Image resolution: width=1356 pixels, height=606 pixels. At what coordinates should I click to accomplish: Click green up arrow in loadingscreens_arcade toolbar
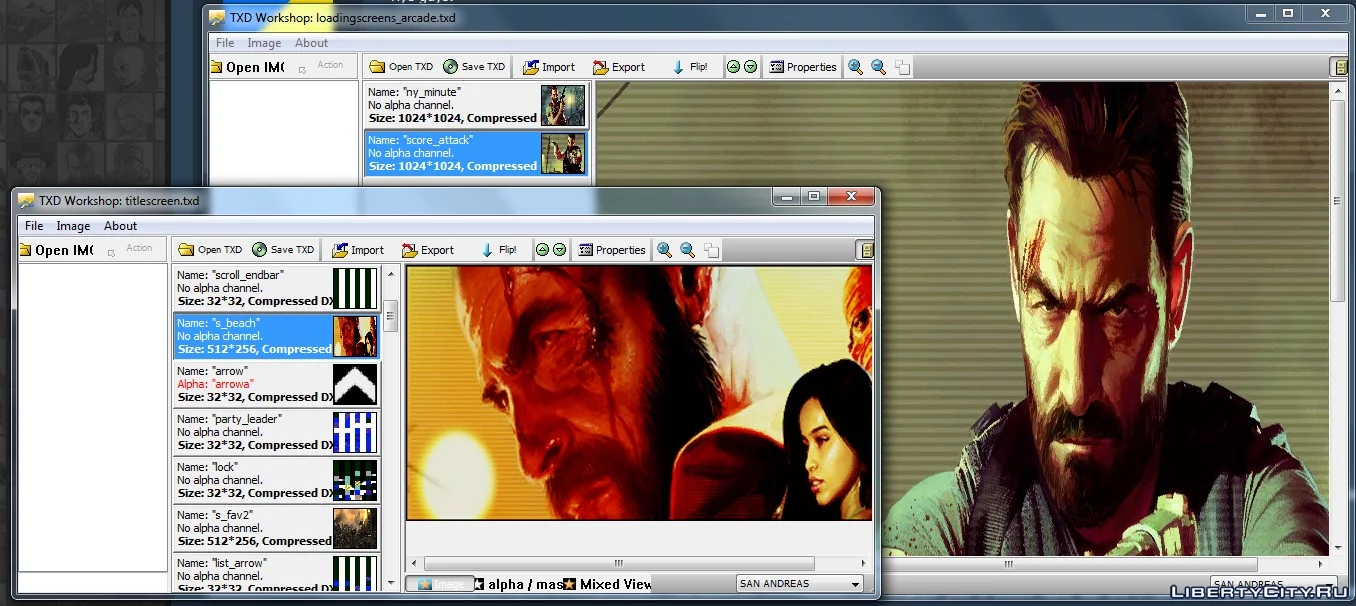coord(733,67)
